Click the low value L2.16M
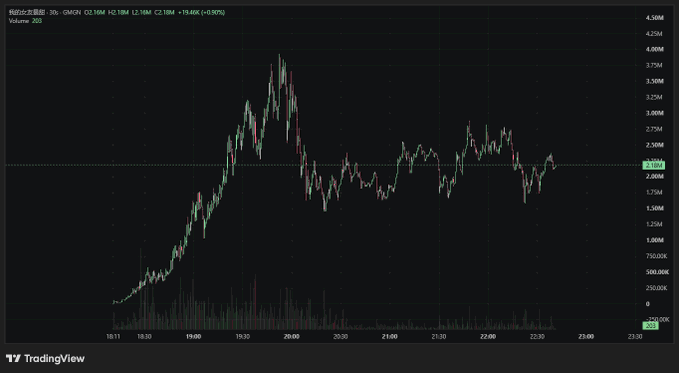 [x=141, y=13]
